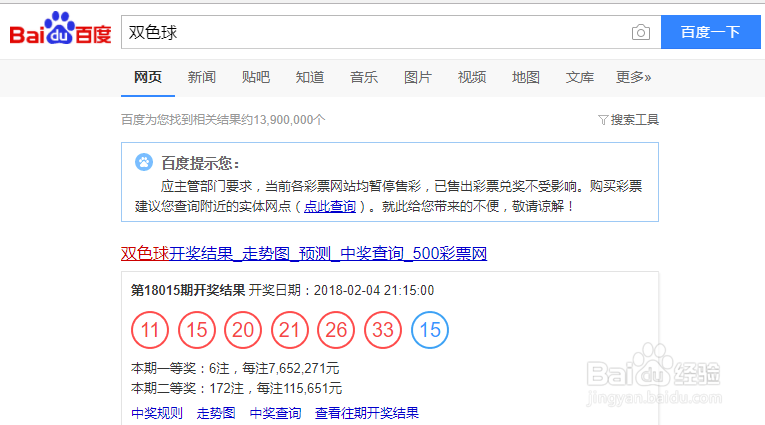
Task: Go to the 知道 tab
Action: click(310, 77)
